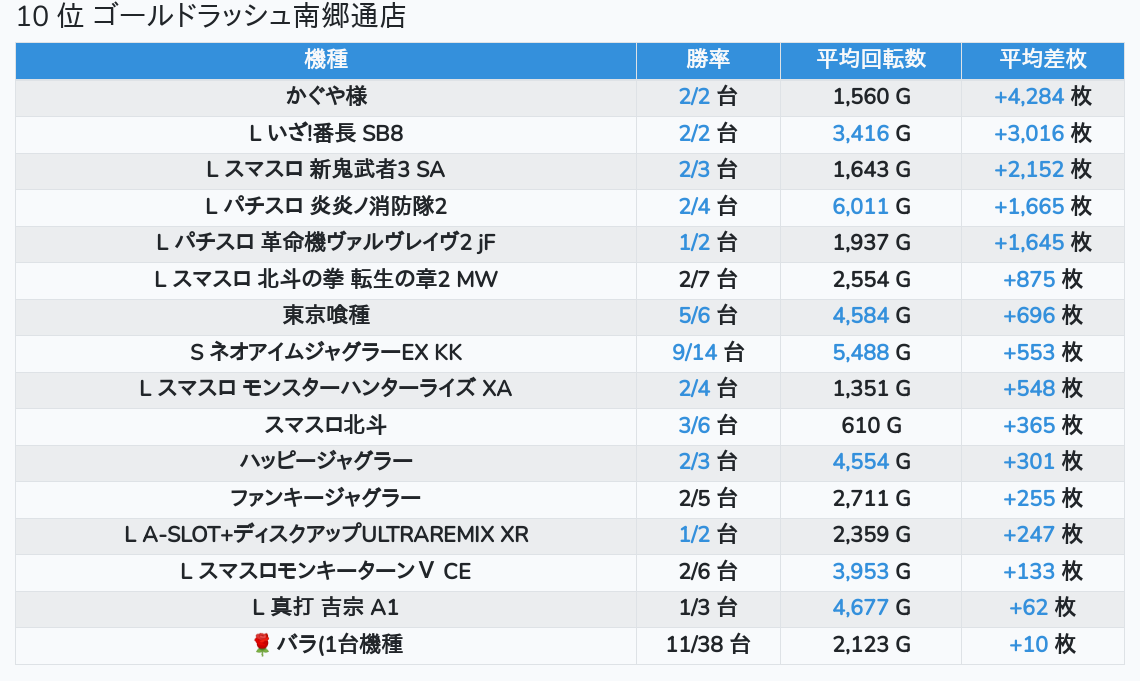Click the rose icon beside バラ(1台機種
The image size is (1140, 681).
(x=262, y=645)
